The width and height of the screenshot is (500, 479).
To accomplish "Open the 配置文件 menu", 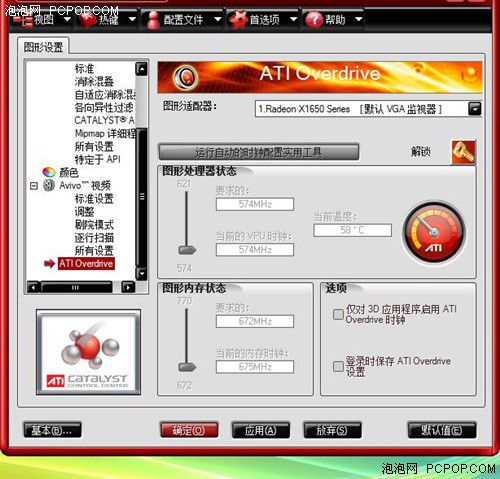I will click(183, 20).
